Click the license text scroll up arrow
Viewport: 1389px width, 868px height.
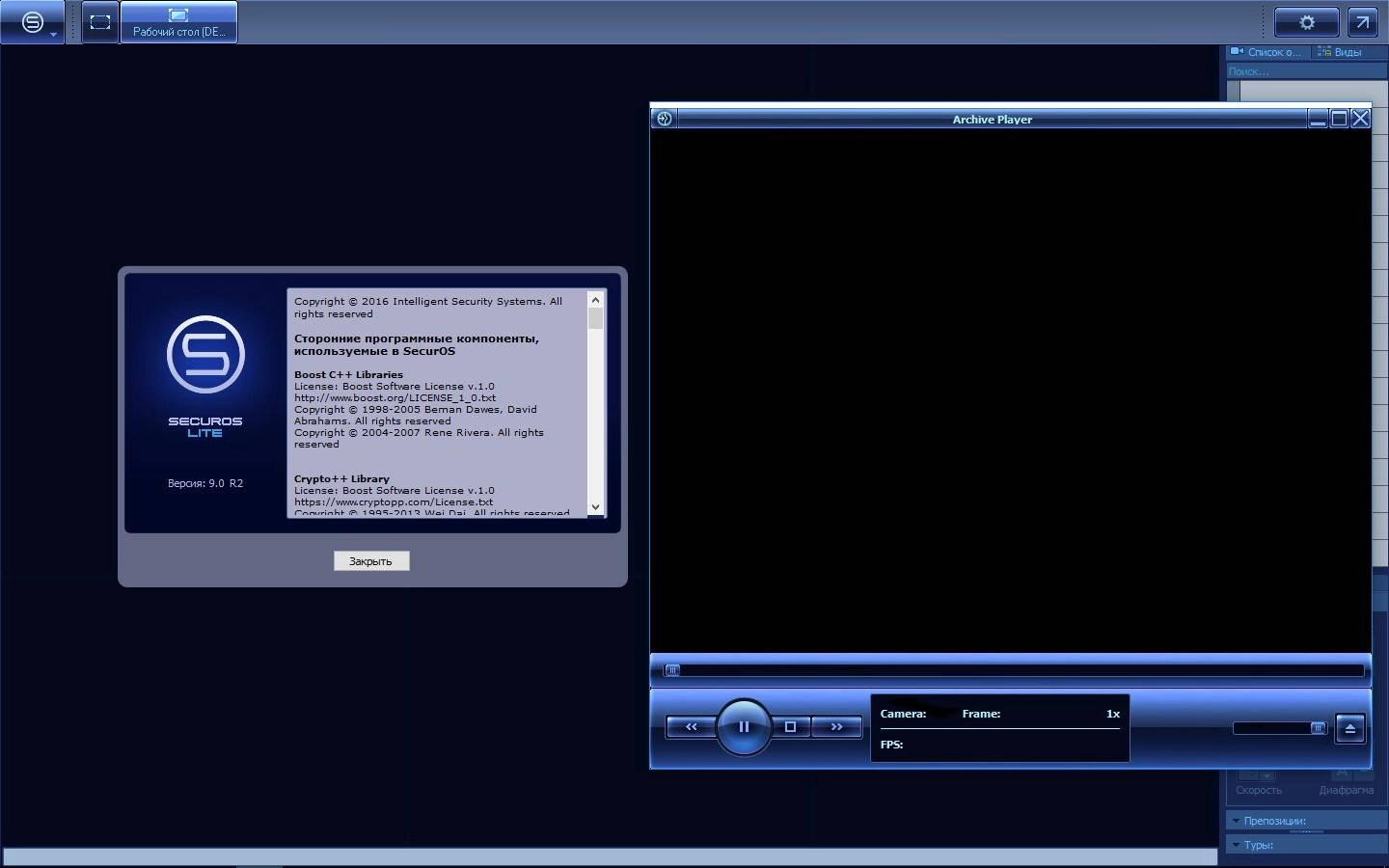[595, 300]
